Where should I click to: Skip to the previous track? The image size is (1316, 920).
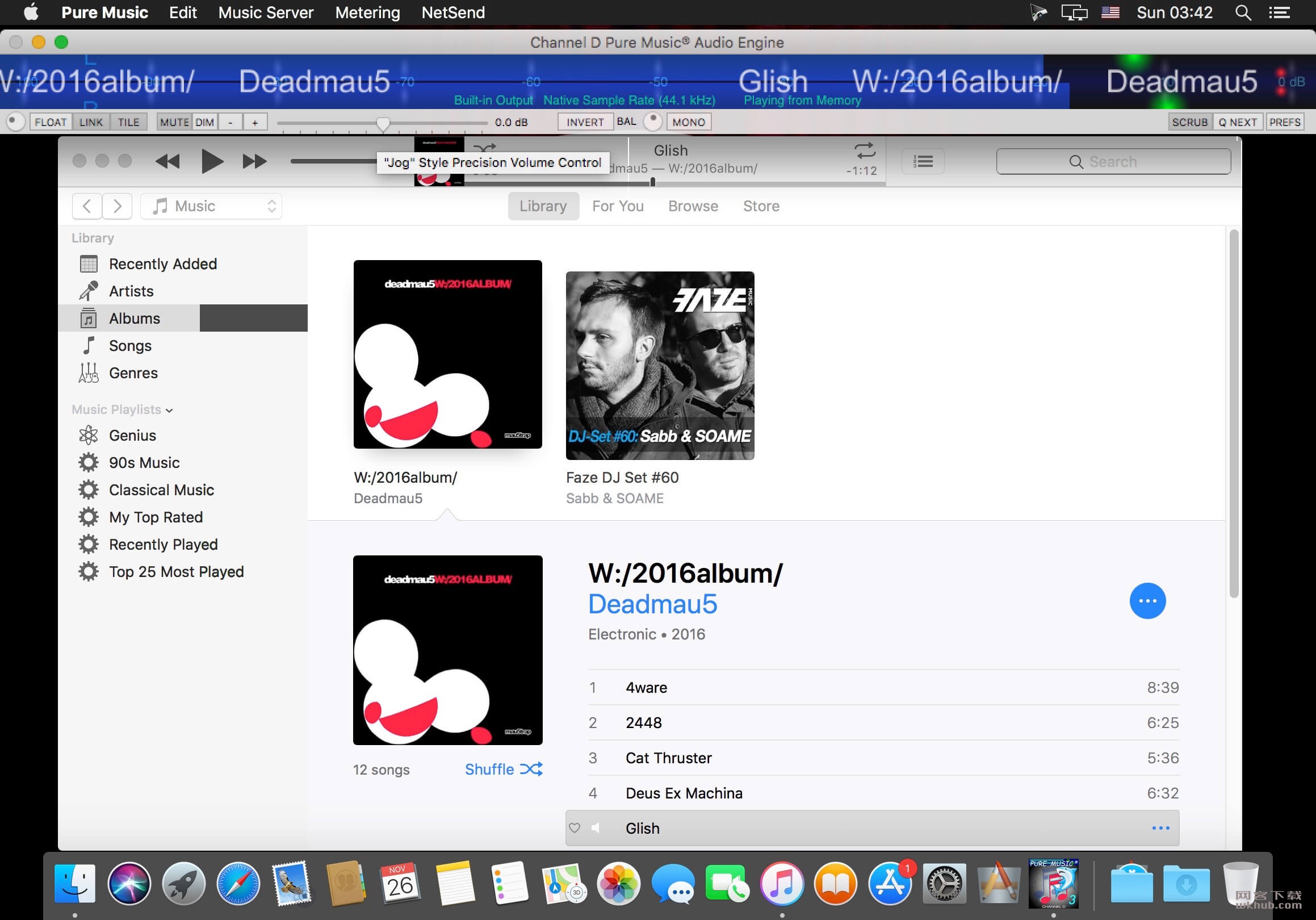[167, 161]
